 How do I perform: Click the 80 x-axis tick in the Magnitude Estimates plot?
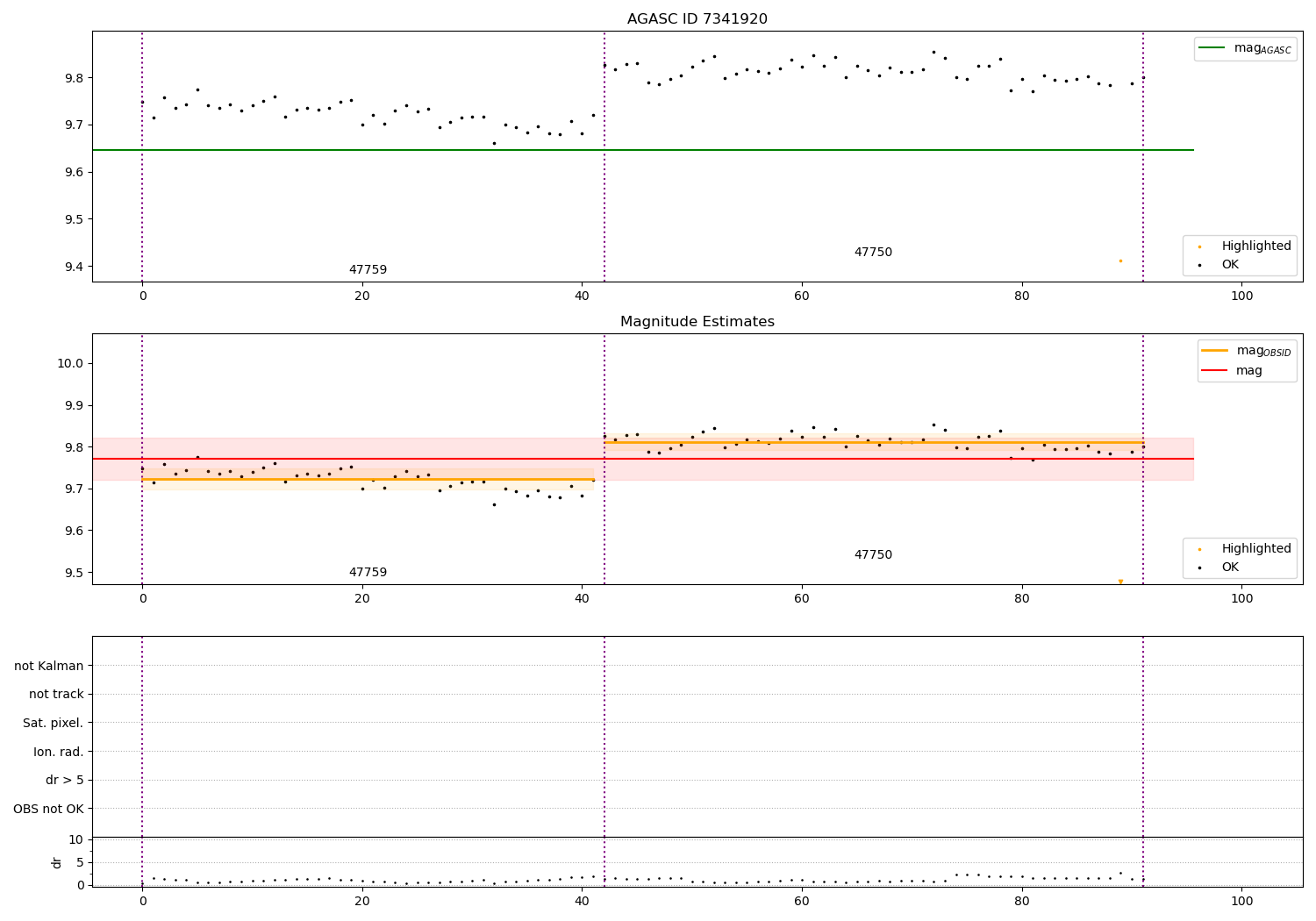(1022, 599)
